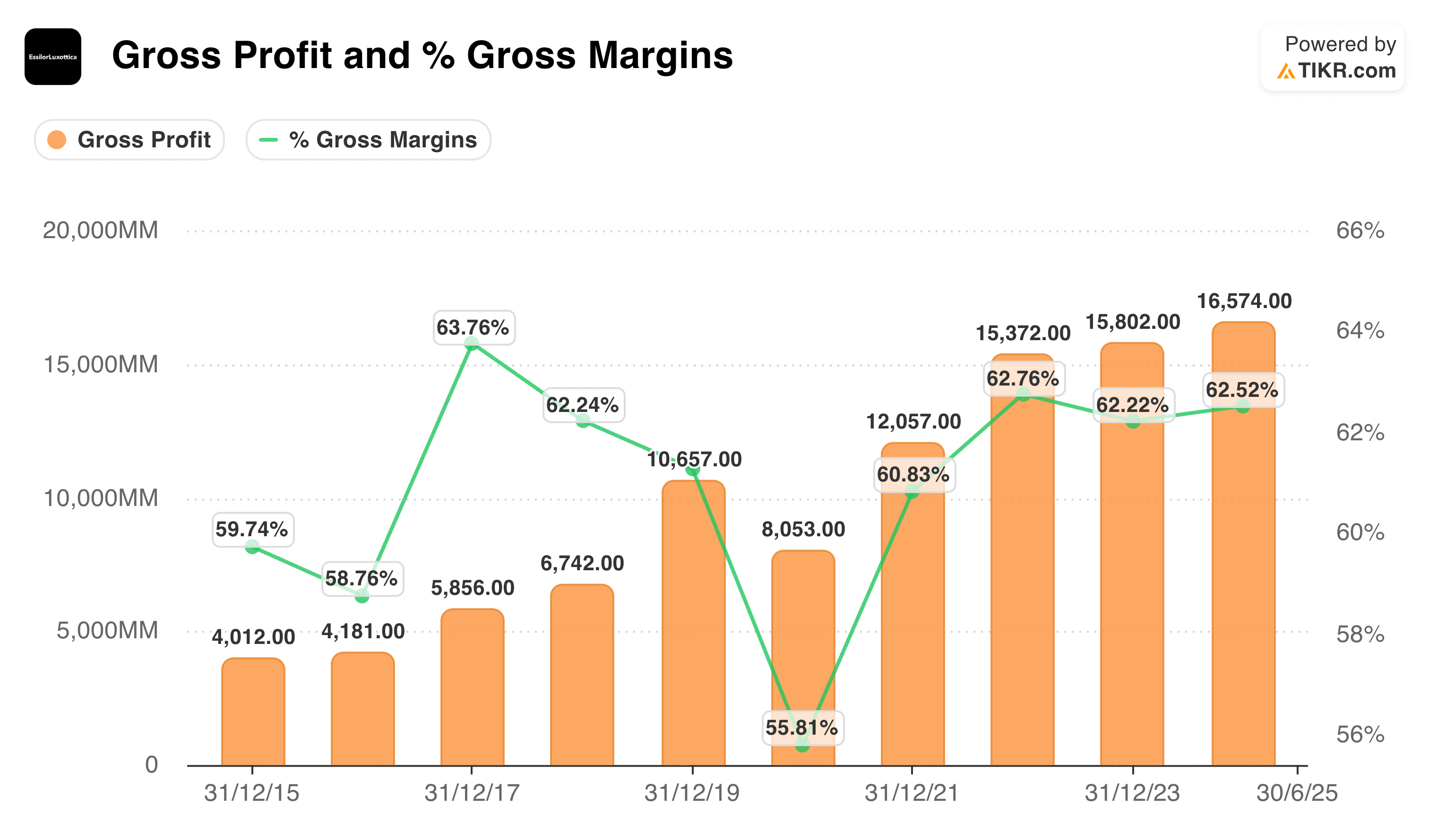Select the 5,856.00 gross profit bar

[x=473, y=687]
